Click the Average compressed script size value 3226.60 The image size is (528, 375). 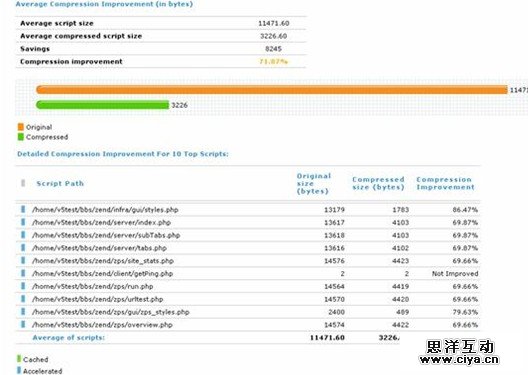pyautogui.click(x=274, y=36)
